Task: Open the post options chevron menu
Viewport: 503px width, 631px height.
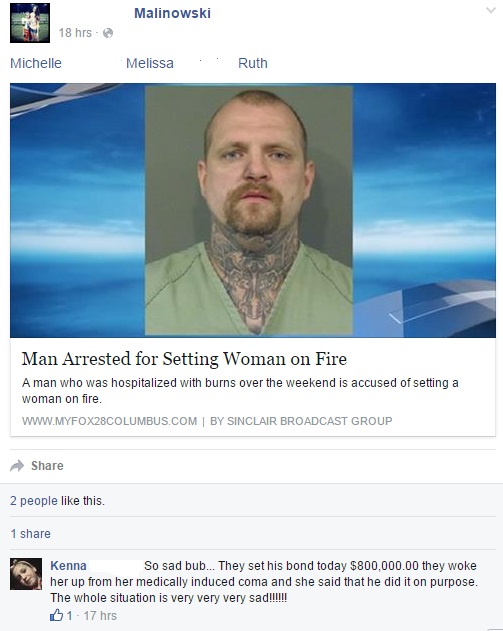Action: tap(491, 10)
